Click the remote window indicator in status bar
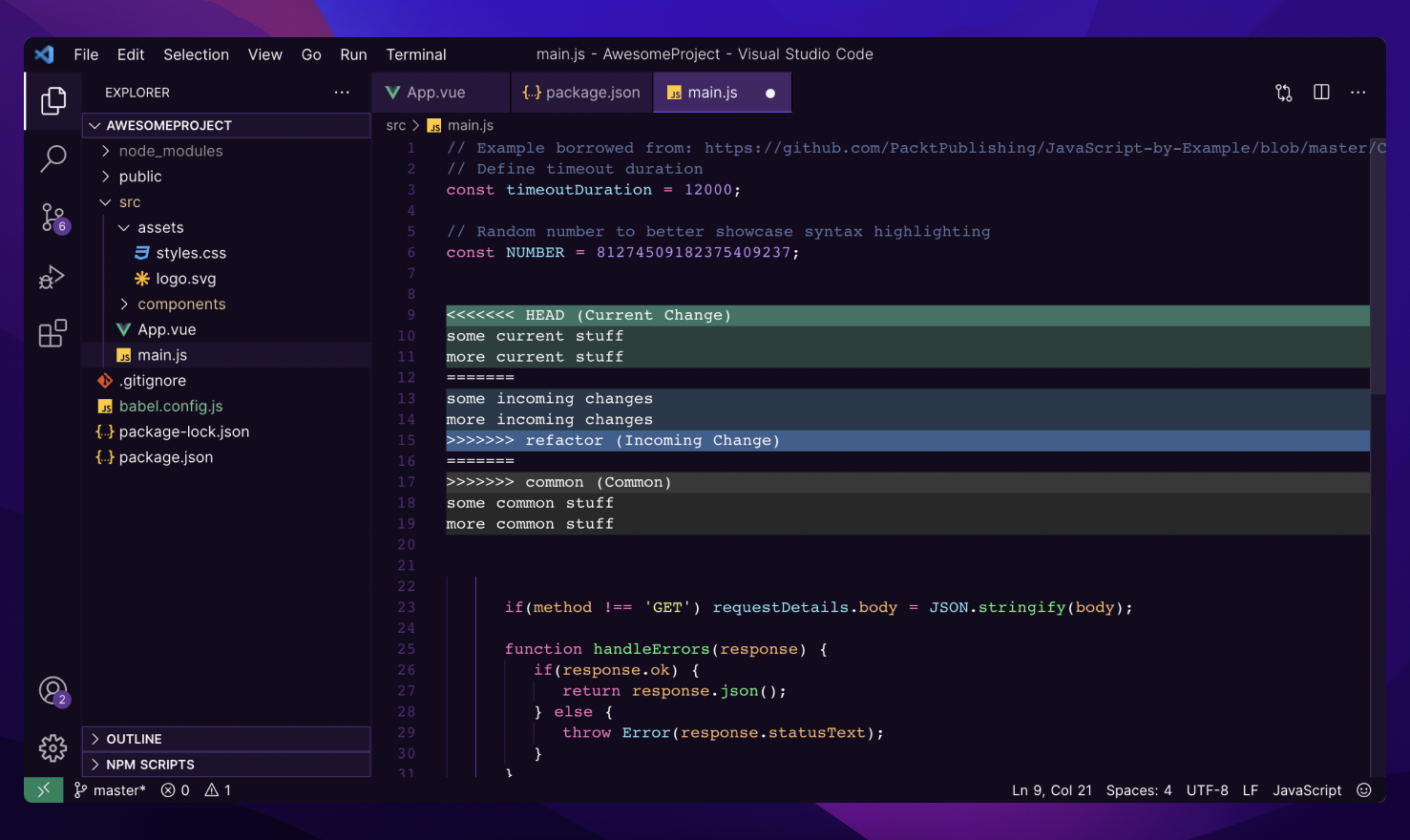 44,790
